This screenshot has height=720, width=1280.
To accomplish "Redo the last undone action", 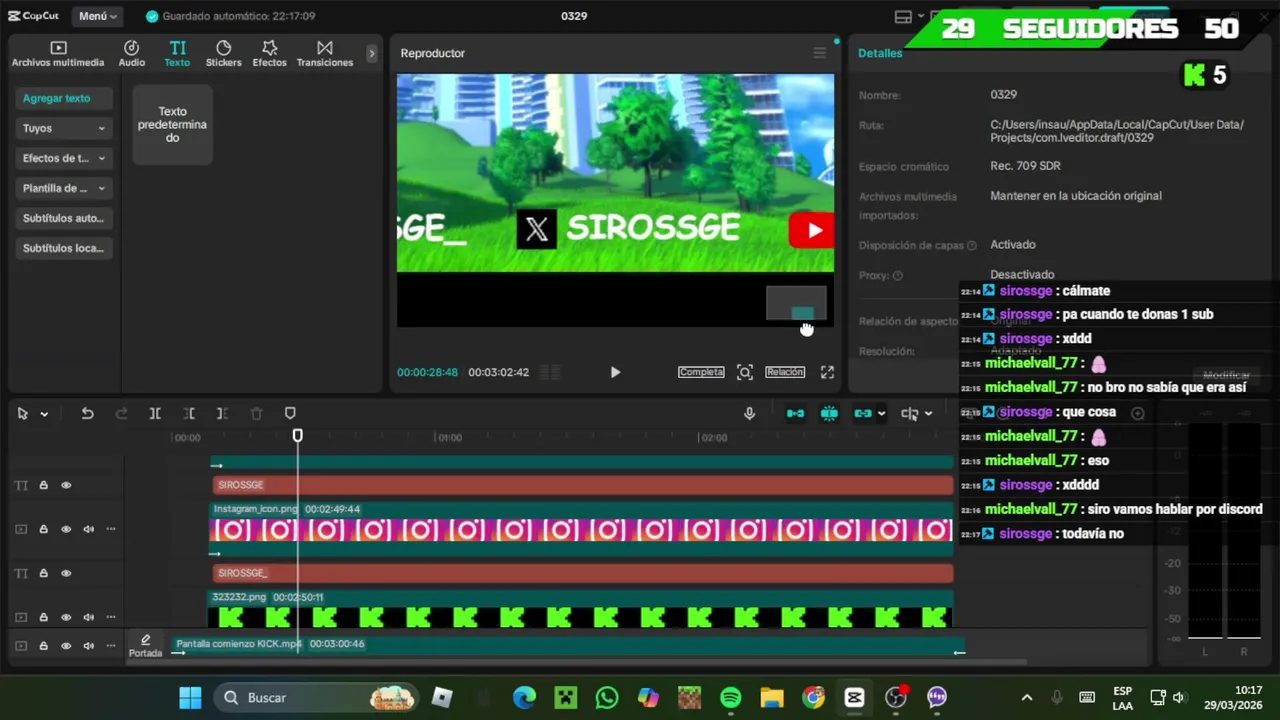I will click(x=121, y=413).
